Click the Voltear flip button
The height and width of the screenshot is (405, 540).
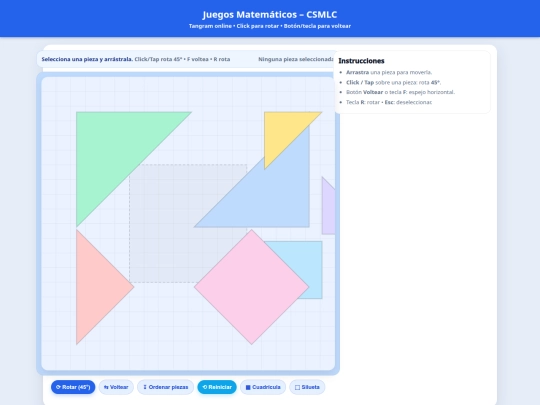pyautogui.click(x=116, y=387)
